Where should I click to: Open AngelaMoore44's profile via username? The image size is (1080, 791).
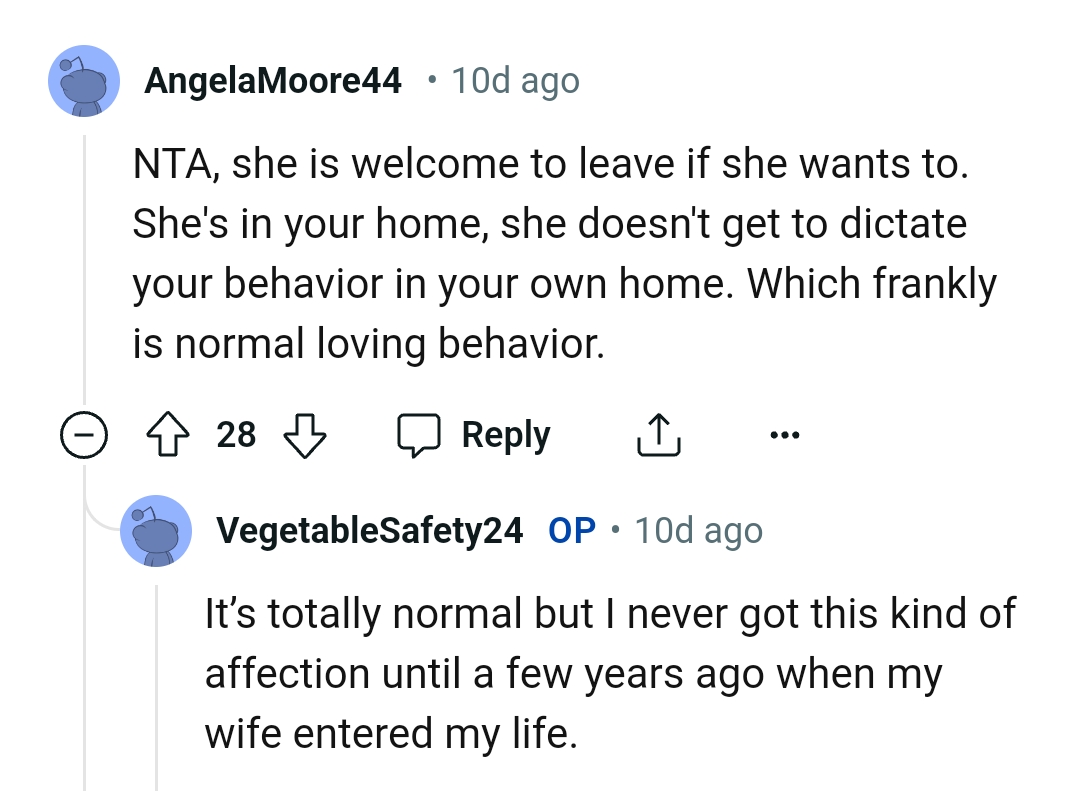pos(274,80)
